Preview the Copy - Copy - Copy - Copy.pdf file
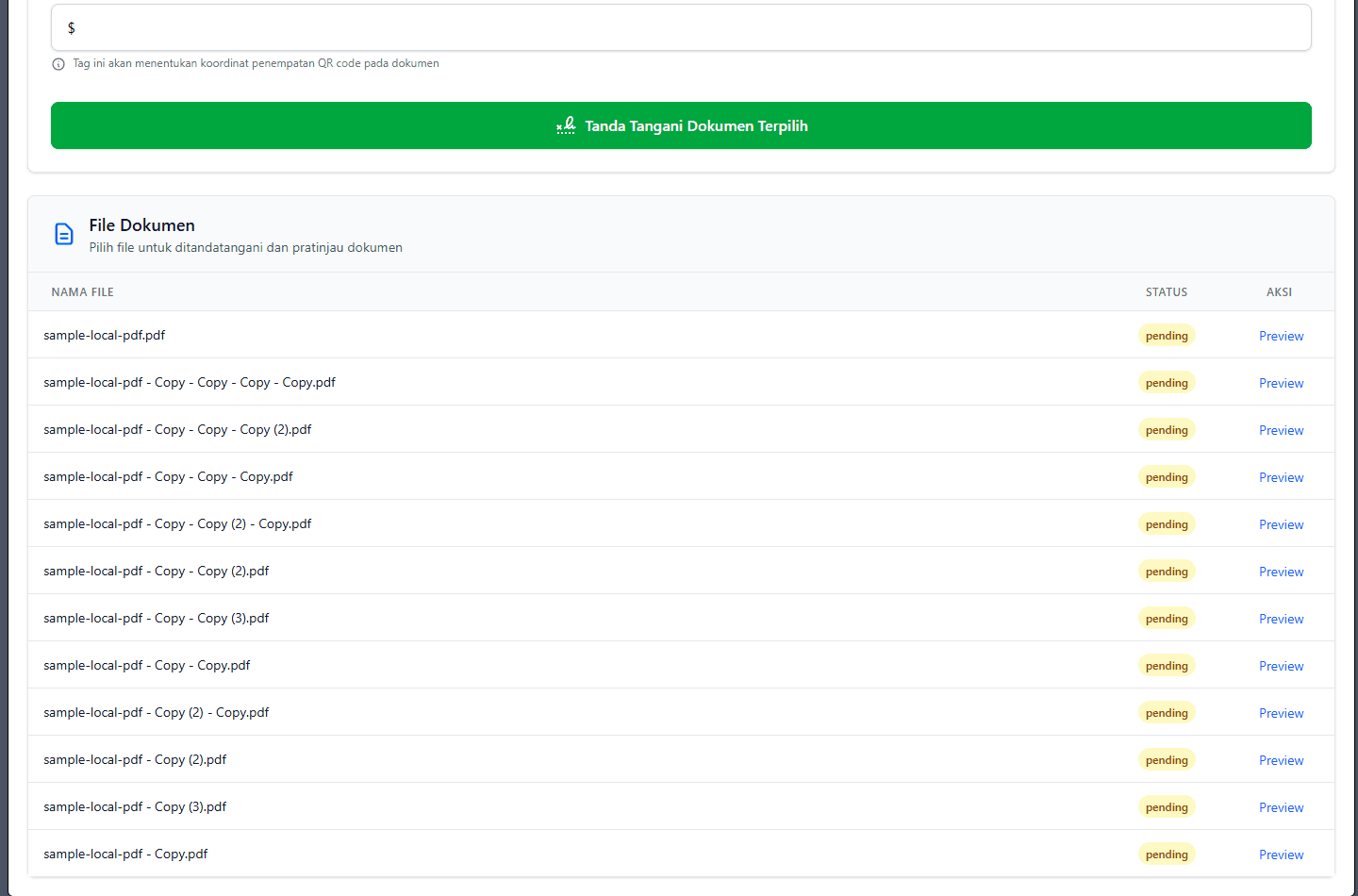The width and height of the screenshot is (1358, 896). [x=1281, y=383]
